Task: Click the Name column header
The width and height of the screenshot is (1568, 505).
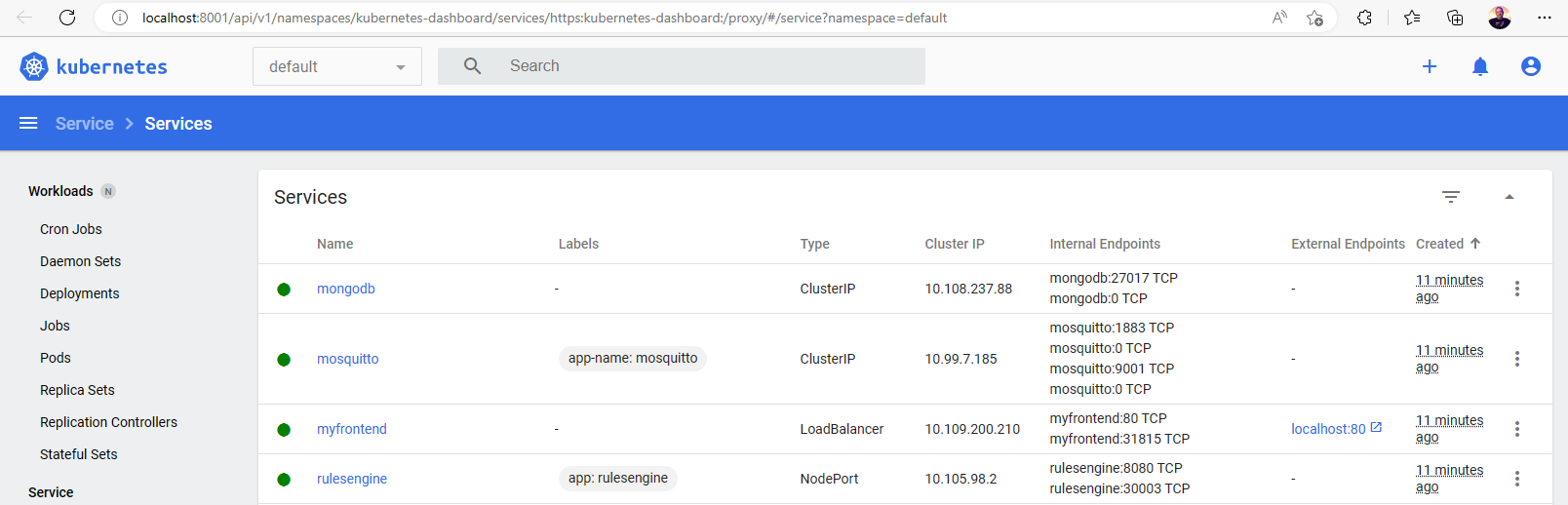Action: 335,244
